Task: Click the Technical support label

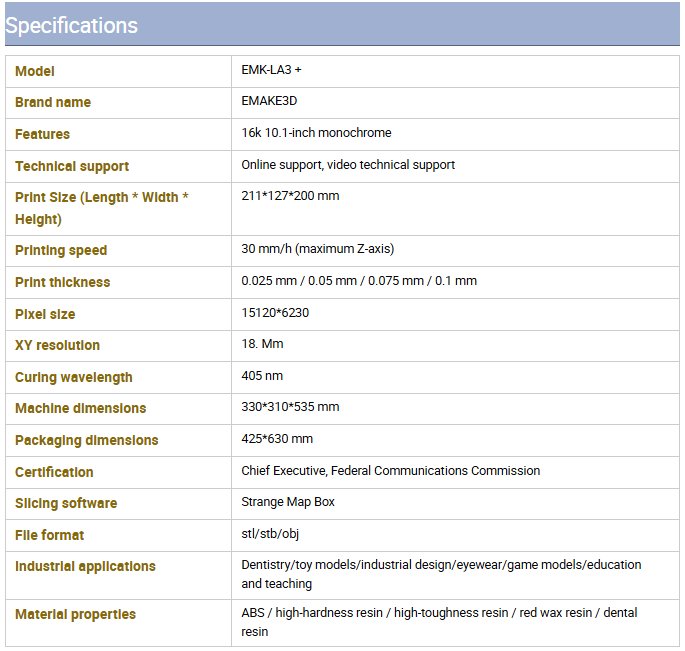Action: (x=72, y=166)
